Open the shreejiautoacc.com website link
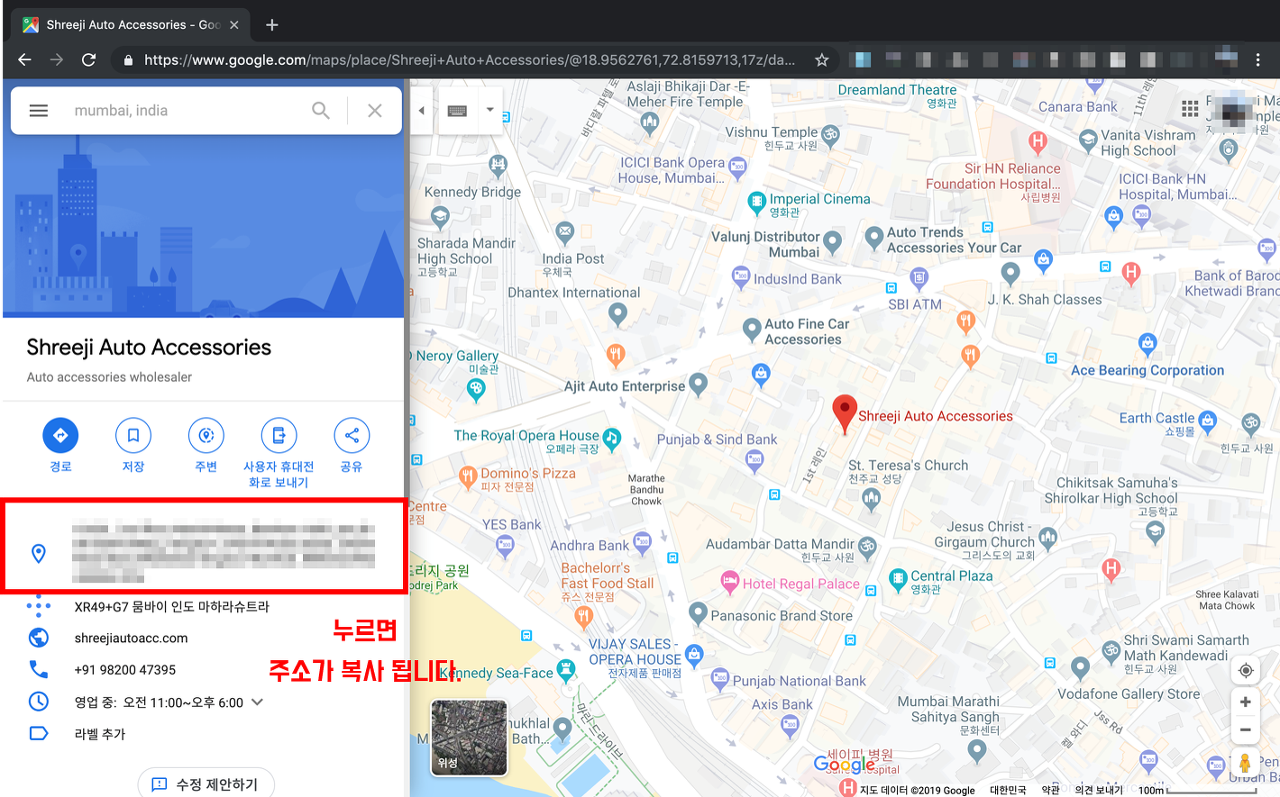This screenshot has height=797, width=1280. pyautogui.click(x=131, y=638)
